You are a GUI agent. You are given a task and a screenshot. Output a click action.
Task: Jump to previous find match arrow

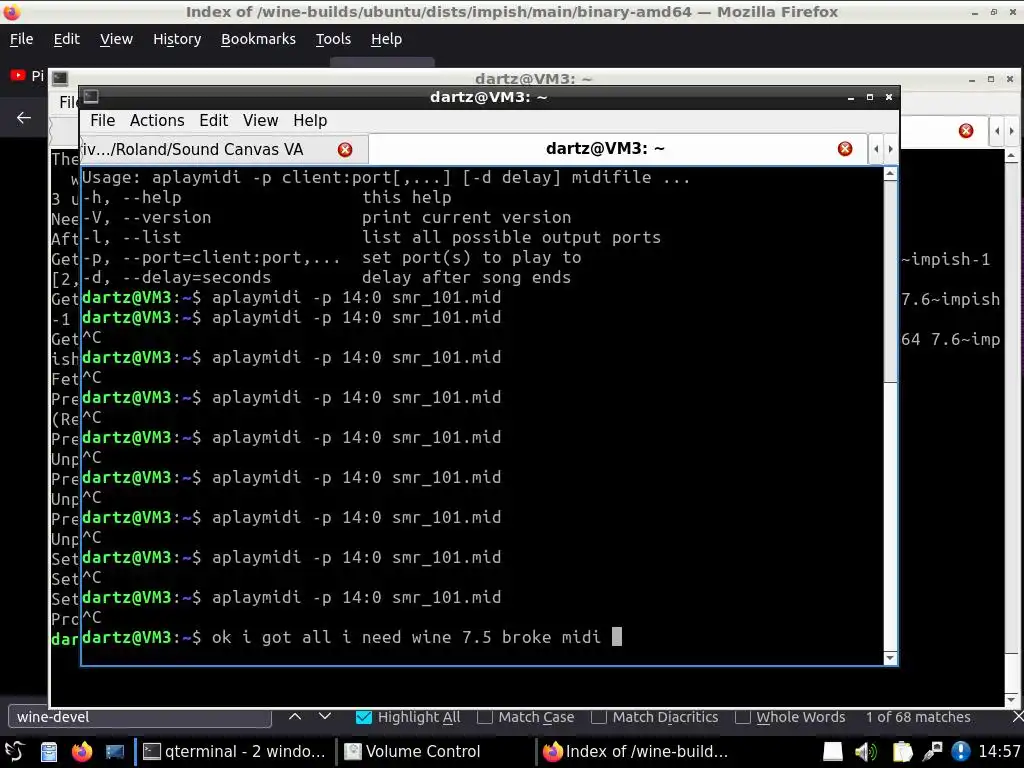(x=295, y=716)
